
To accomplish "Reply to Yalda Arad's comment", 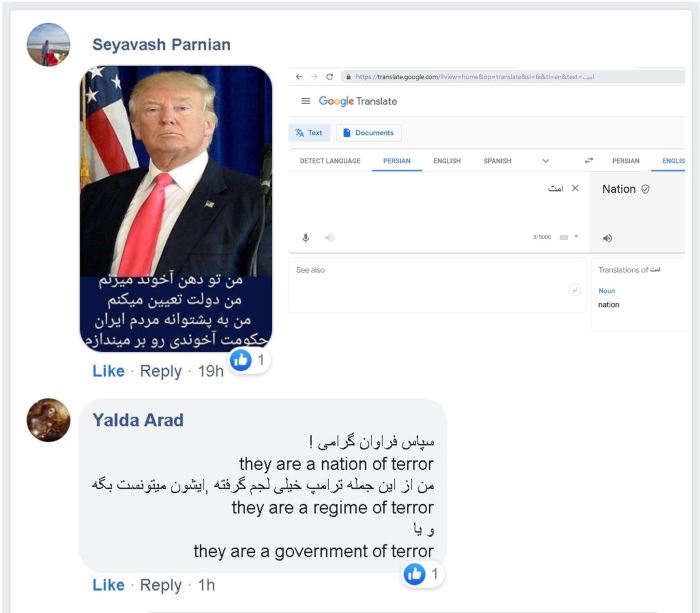I will point(161,585).
